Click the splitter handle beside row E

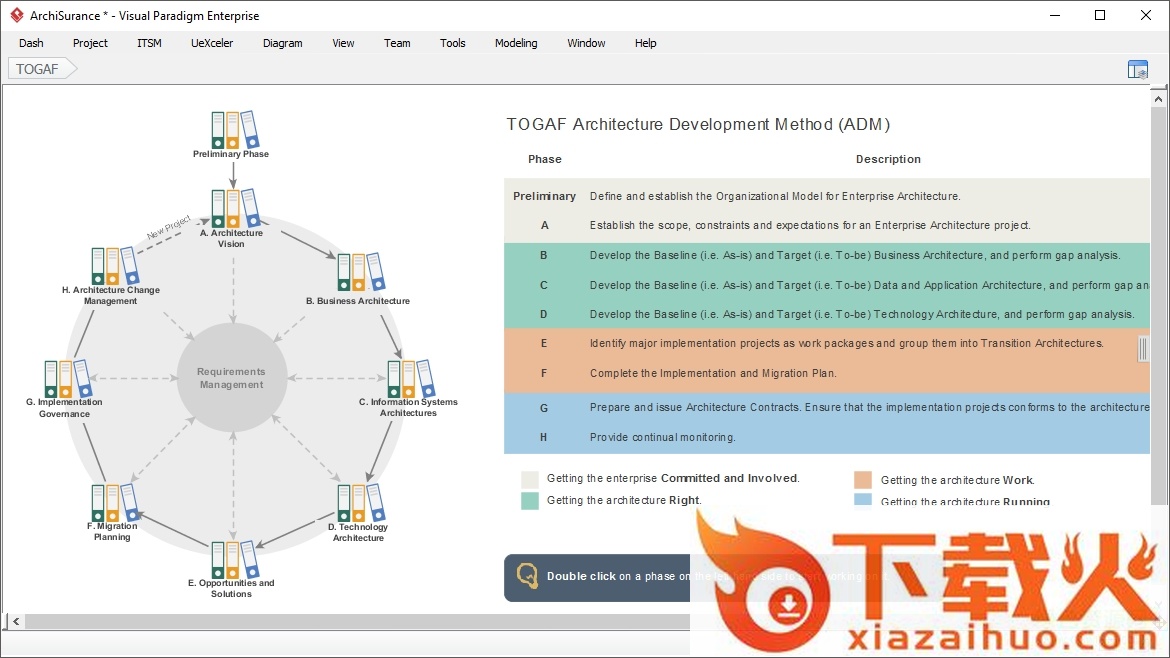coord(1143,349)
